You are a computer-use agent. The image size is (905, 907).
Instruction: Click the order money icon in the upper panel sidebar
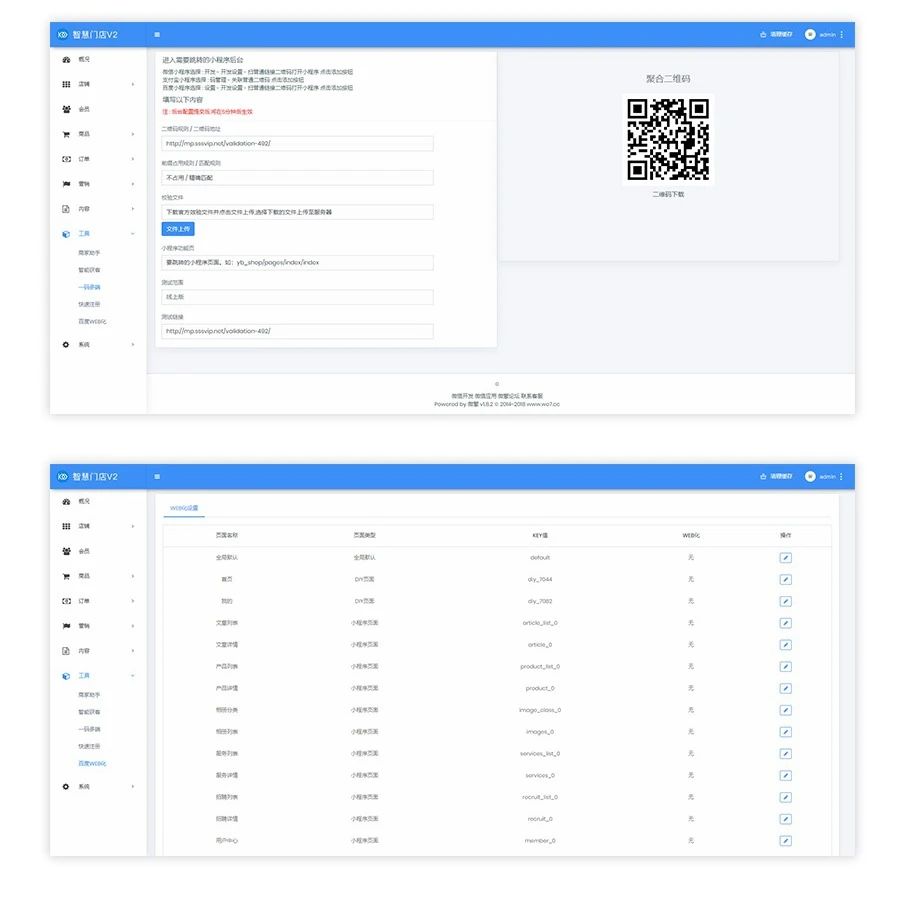click(66, 159)
